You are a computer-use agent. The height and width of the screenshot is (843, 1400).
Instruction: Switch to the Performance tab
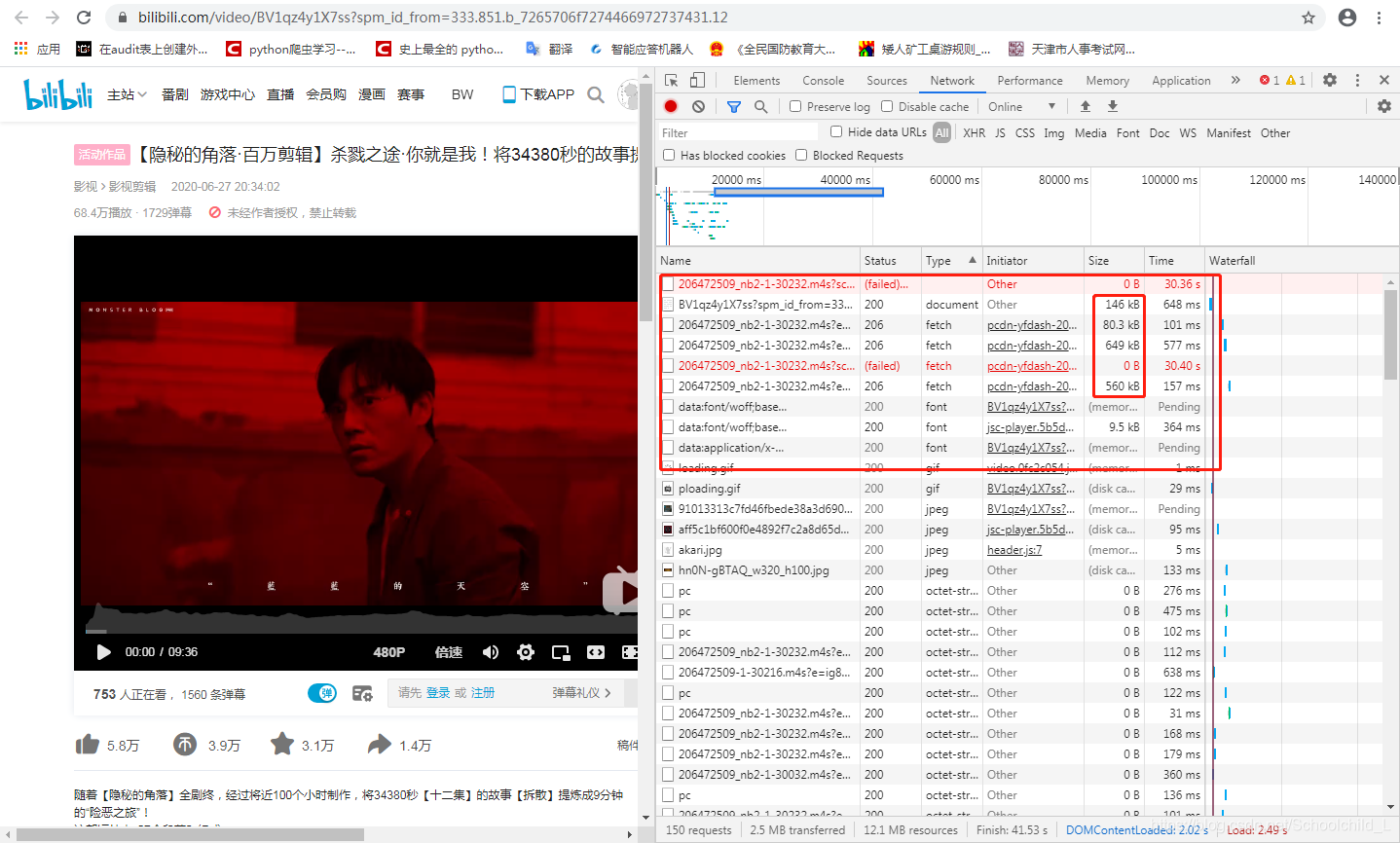click(x=1030, y=81)
